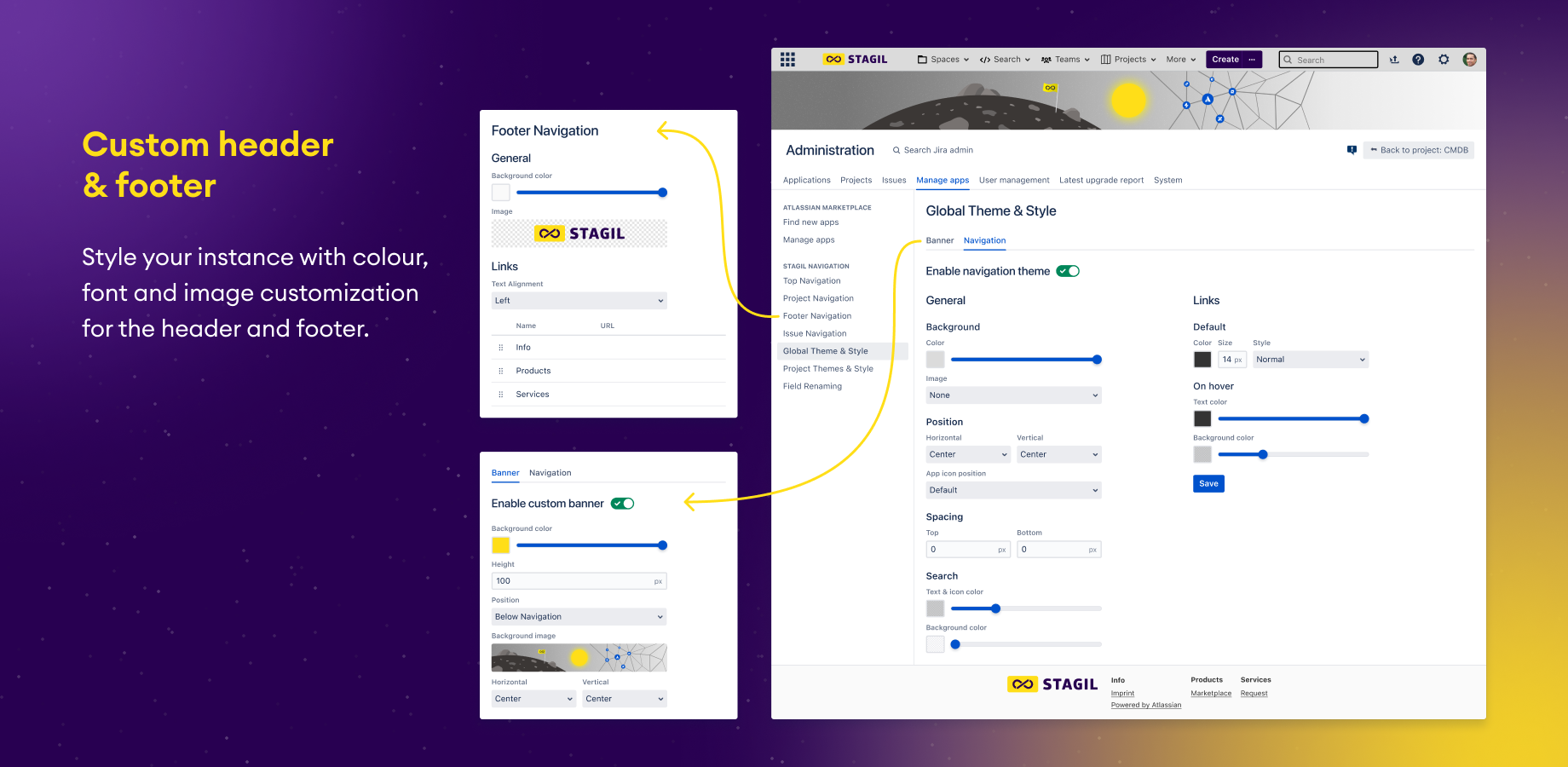
Task: Click the Spacing Top input field
Action: tap(968, 550)
